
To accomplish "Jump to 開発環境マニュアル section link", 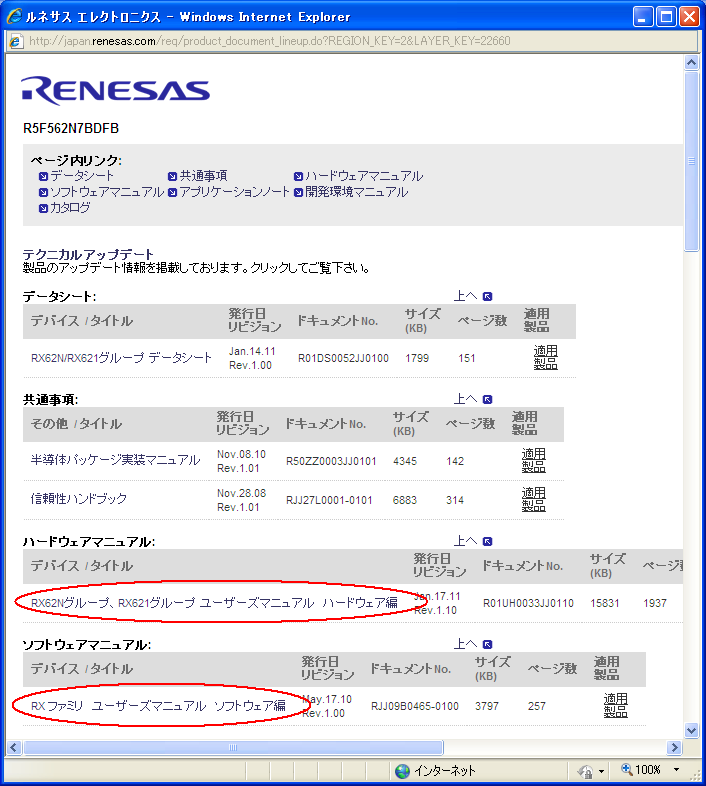I will (357, 192).
